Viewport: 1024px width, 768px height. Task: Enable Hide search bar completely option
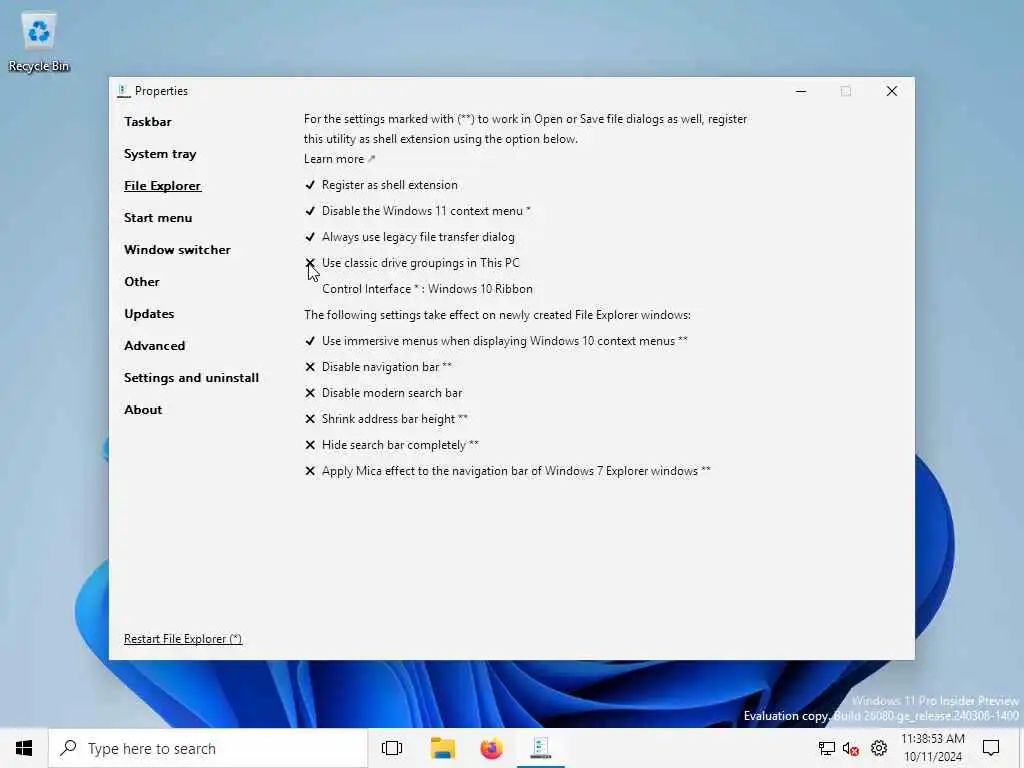coord(391,445)
